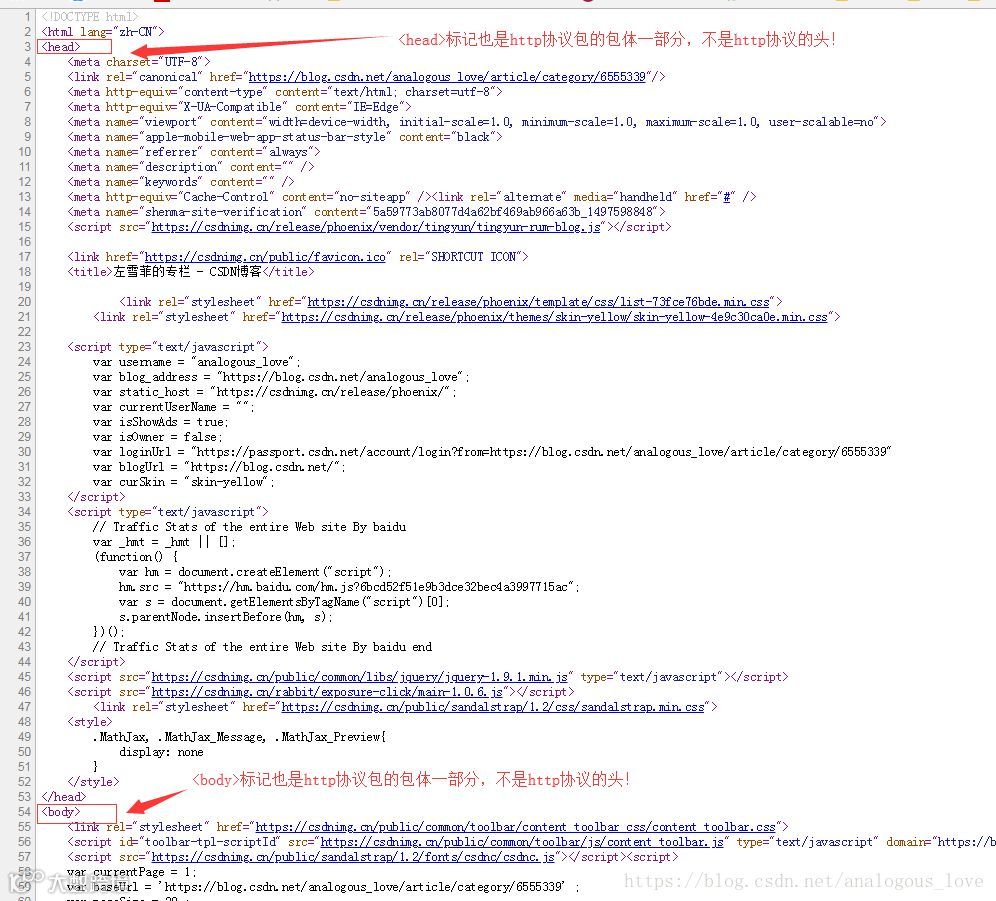Click the '#' href link on line 13

click(x=727, y=197)
